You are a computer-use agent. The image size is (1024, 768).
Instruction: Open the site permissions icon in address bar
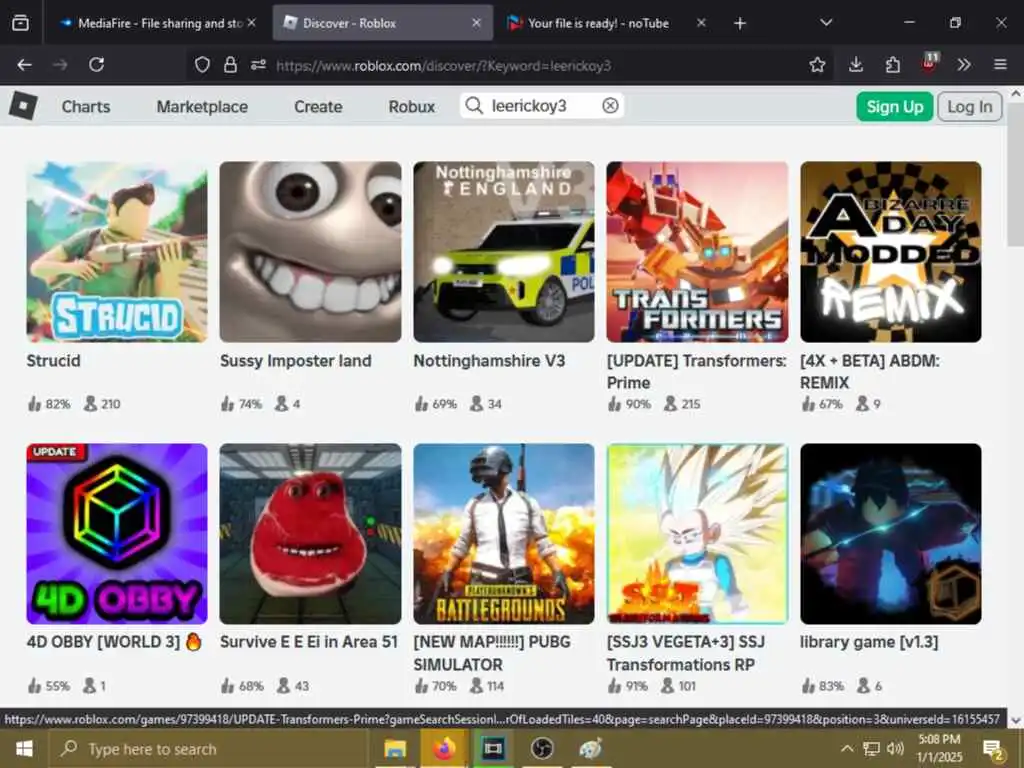click(x=258, y=65)
